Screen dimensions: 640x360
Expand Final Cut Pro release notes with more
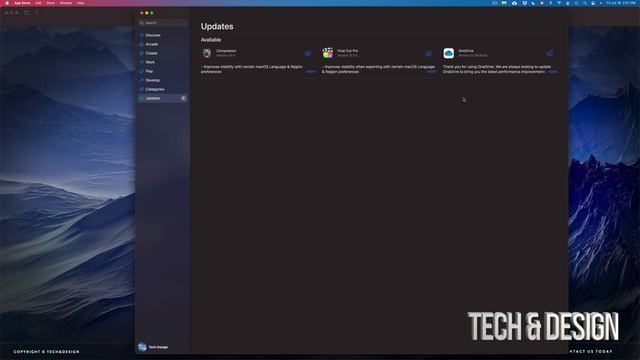431,72
